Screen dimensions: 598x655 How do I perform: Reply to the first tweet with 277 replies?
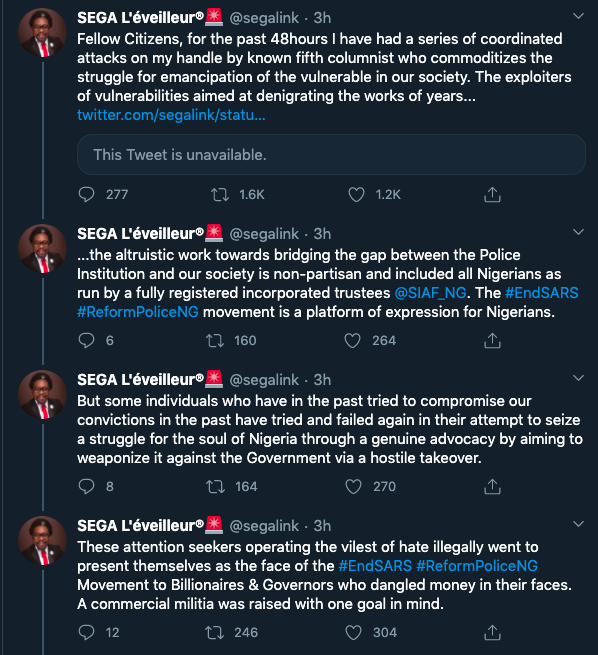87,195
